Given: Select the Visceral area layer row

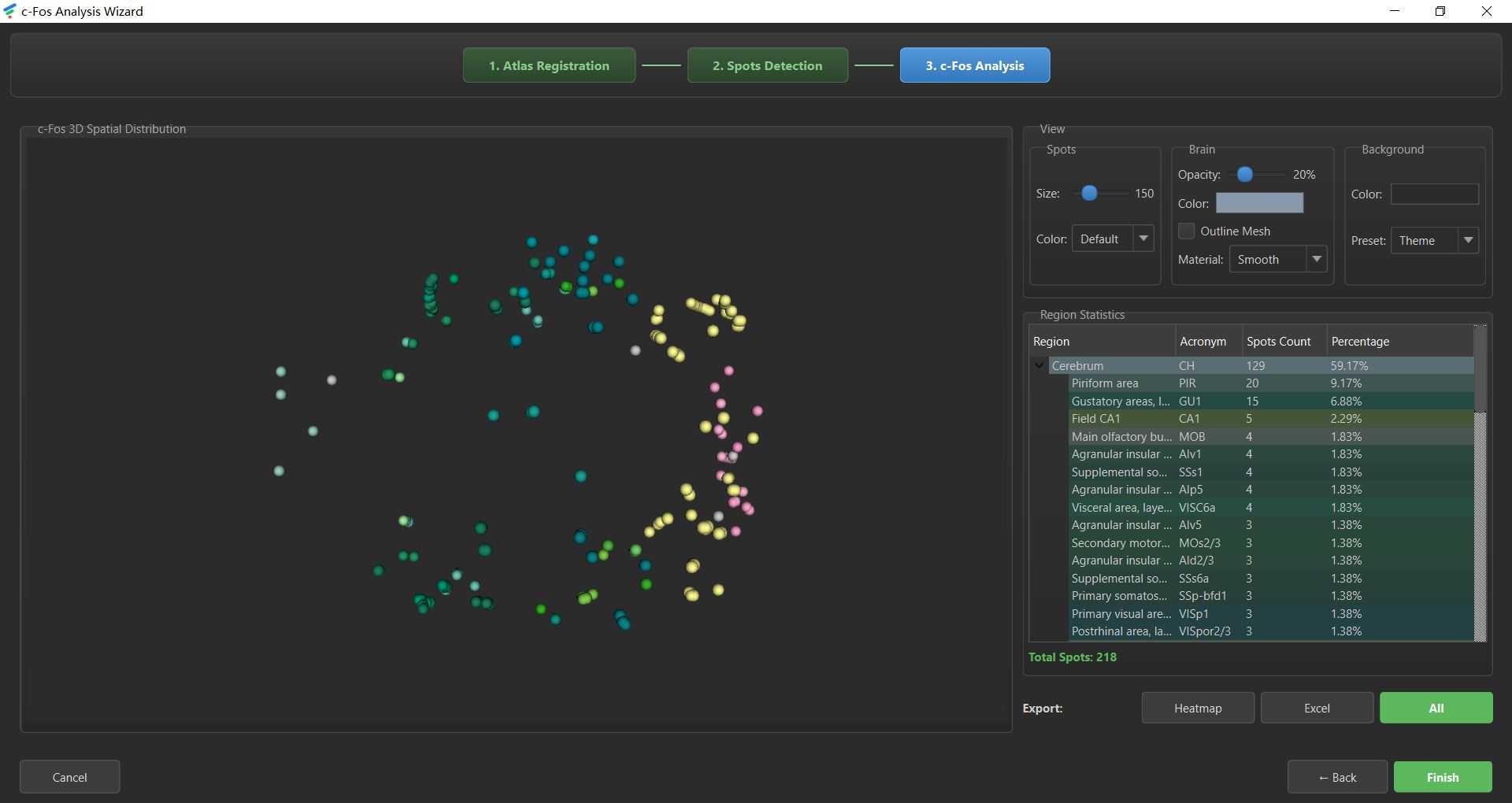Looking at the screenshot, I should 1271,507.
